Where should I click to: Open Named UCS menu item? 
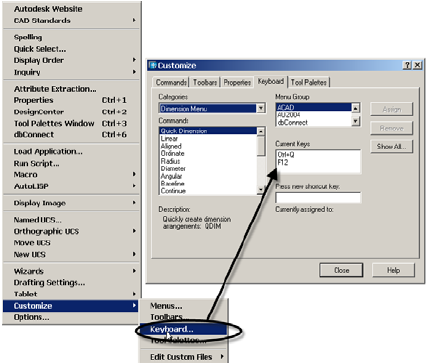point(71,220)
